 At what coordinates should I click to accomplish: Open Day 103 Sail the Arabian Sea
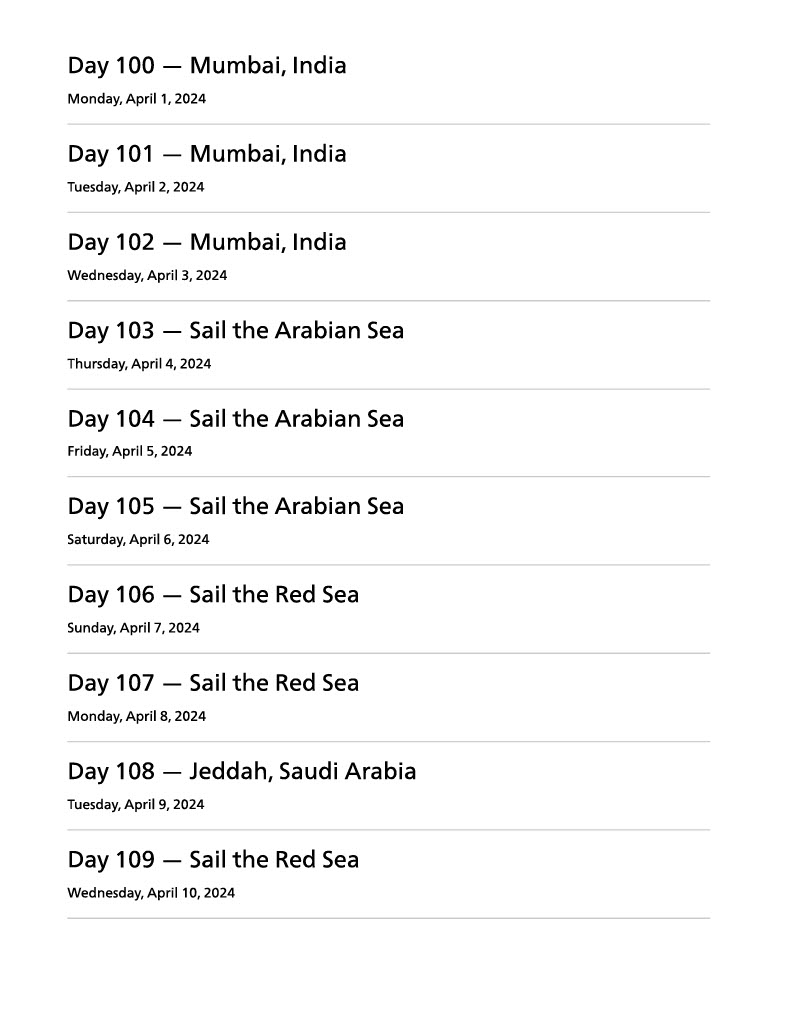tap(236, 330)
